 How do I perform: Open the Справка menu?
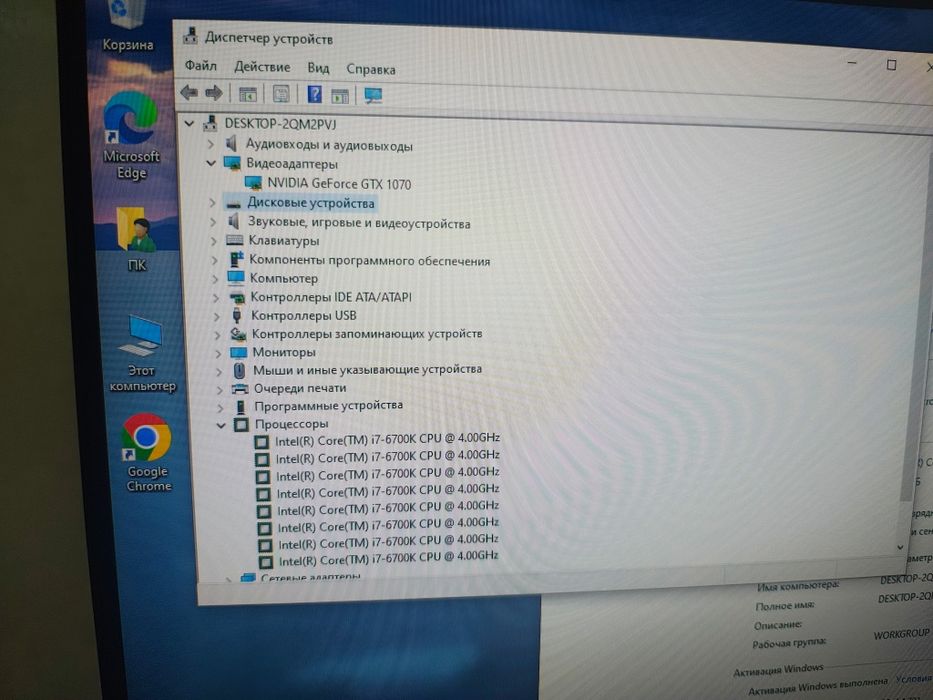point(371,69)
